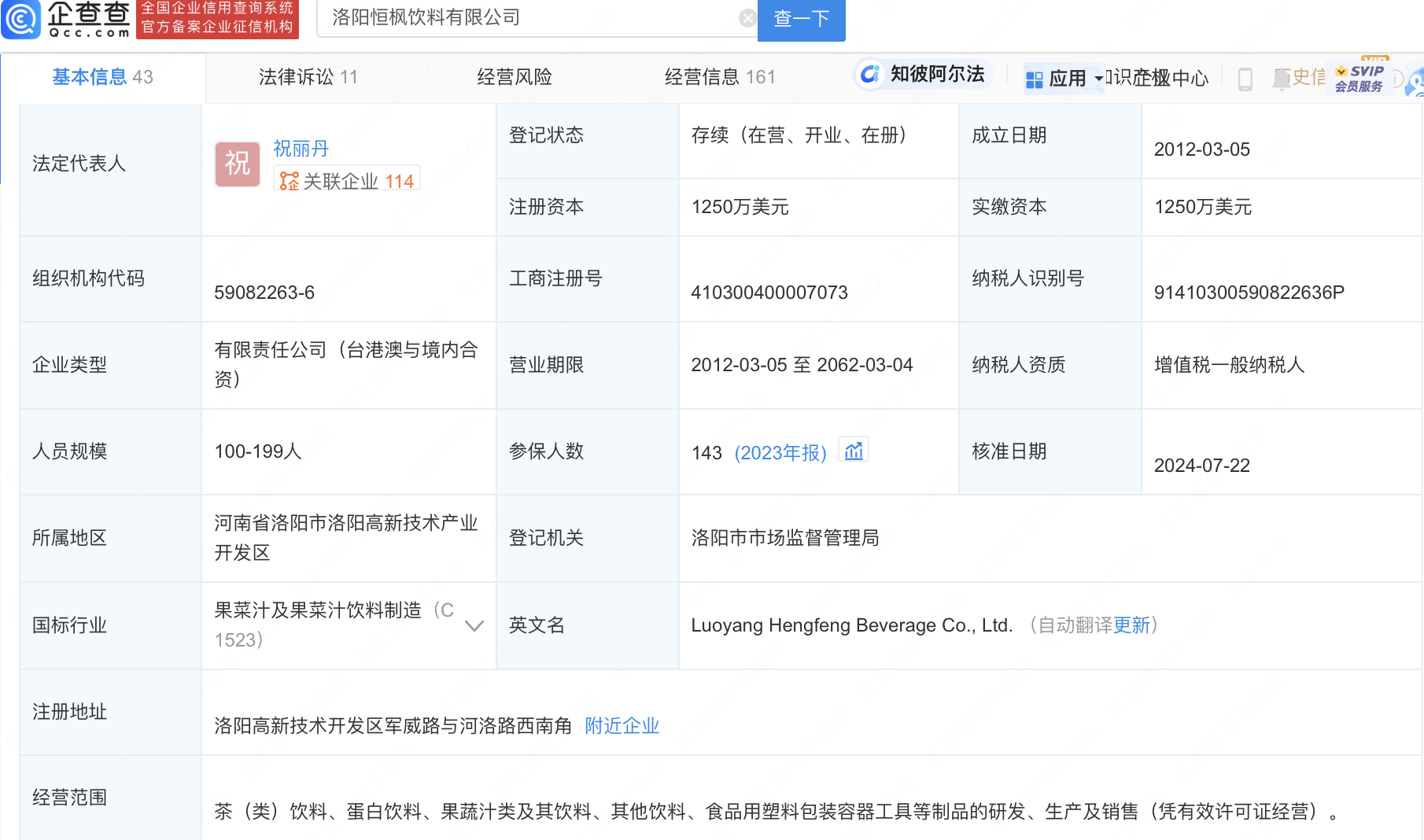
Task: Select the 核准日期 value 2024-07-22
Action: [x=1201, y=466]
